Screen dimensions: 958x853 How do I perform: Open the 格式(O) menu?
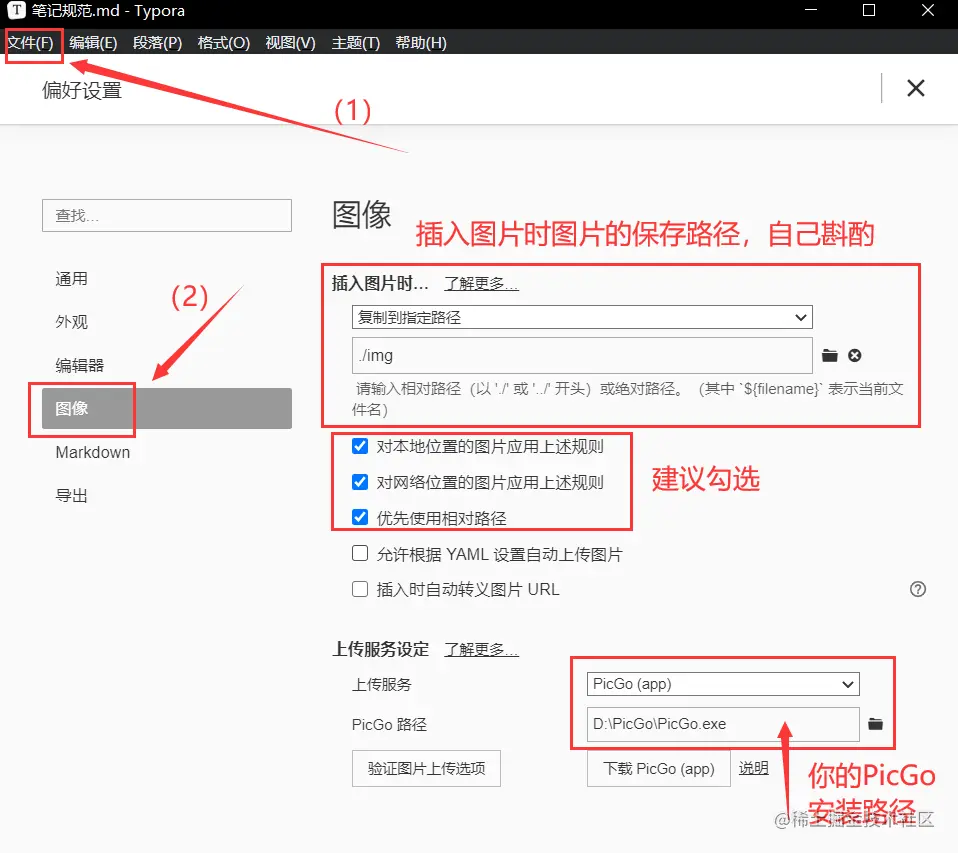[x=224, y=43]
